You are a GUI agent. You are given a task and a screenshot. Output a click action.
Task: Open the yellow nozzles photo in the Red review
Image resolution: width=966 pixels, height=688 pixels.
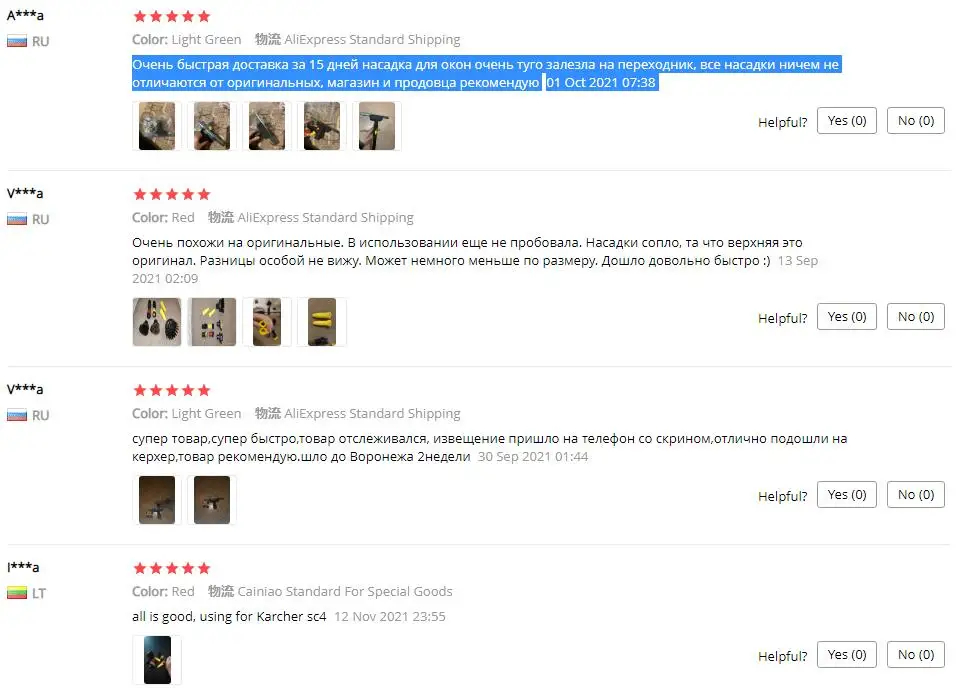coord(322,322)
